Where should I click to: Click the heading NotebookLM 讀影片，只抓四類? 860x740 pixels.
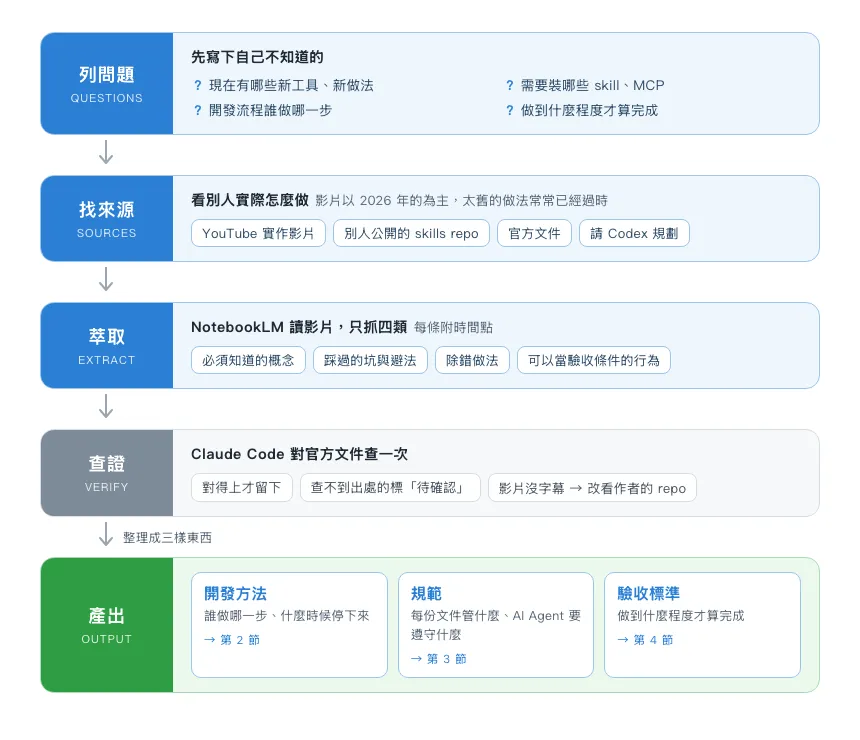point(299,327)
